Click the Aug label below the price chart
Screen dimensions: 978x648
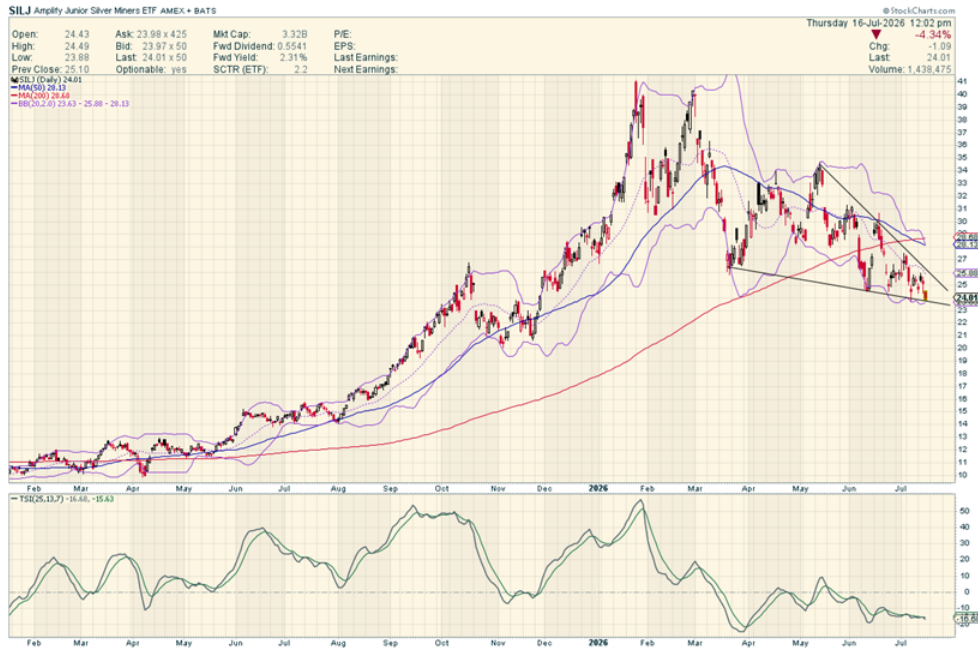point(338,489)
